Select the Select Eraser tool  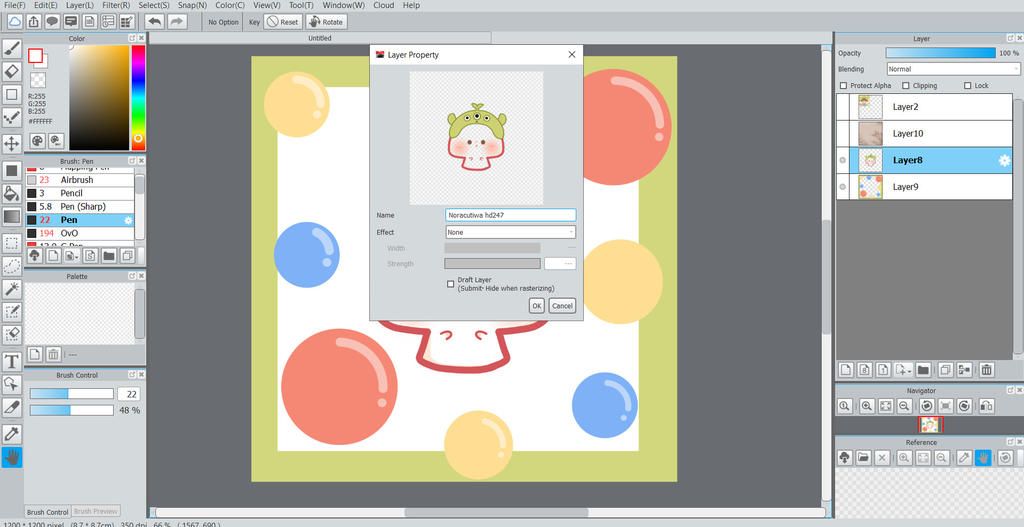click(12, 334)
